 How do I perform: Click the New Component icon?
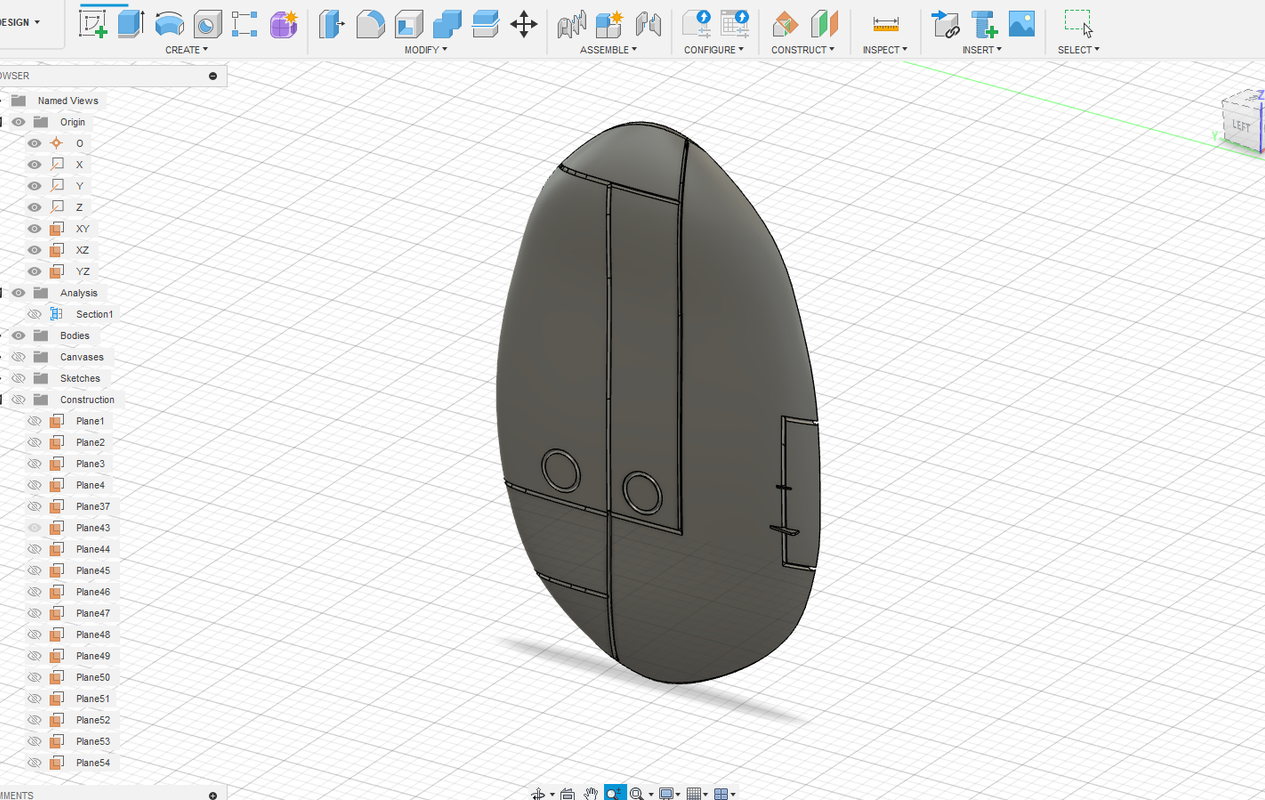coord(610,24)
